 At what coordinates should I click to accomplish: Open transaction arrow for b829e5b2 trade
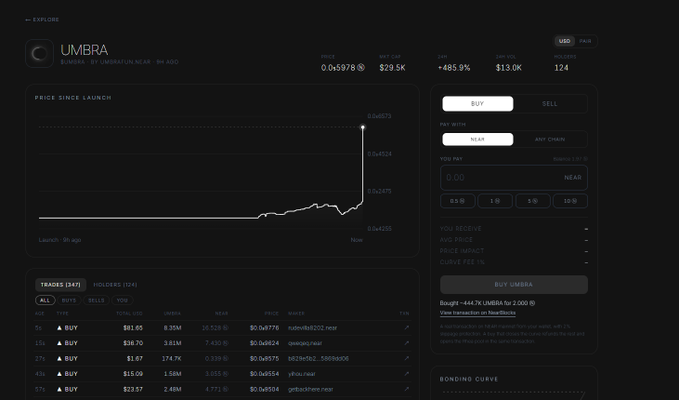406,358
